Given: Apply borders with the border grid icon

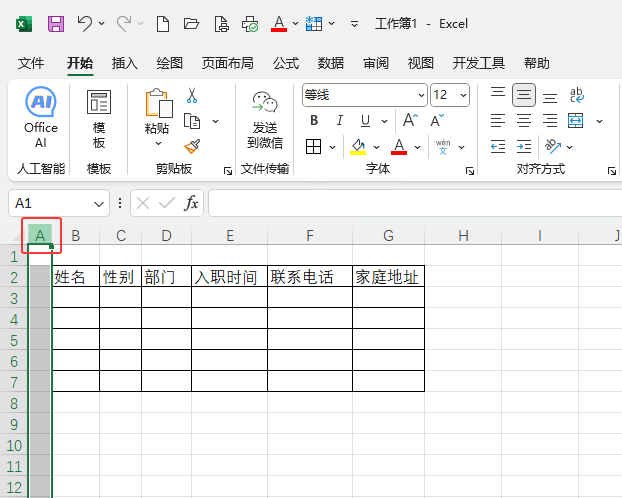Looking at the screenshot, I should [313, 147].
